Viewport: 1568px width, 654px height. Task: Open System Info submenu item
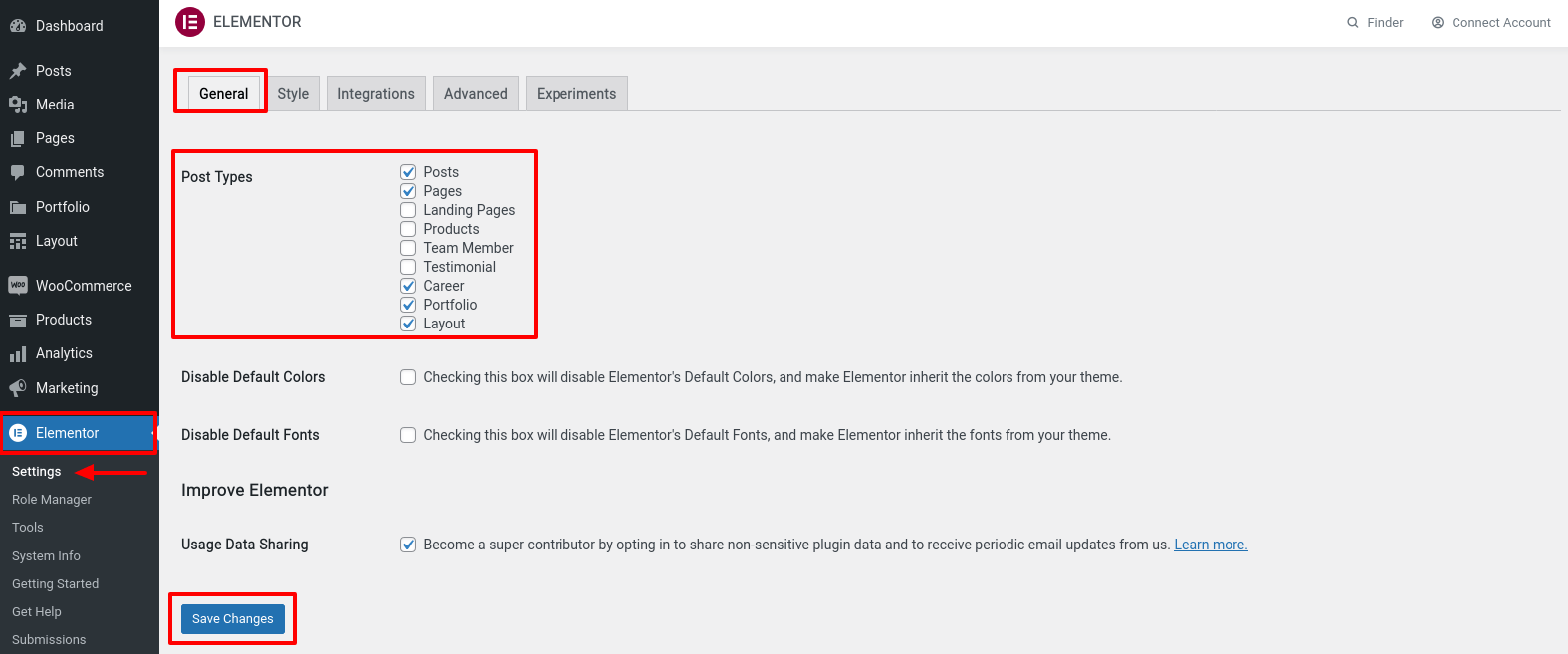(46, 556)
